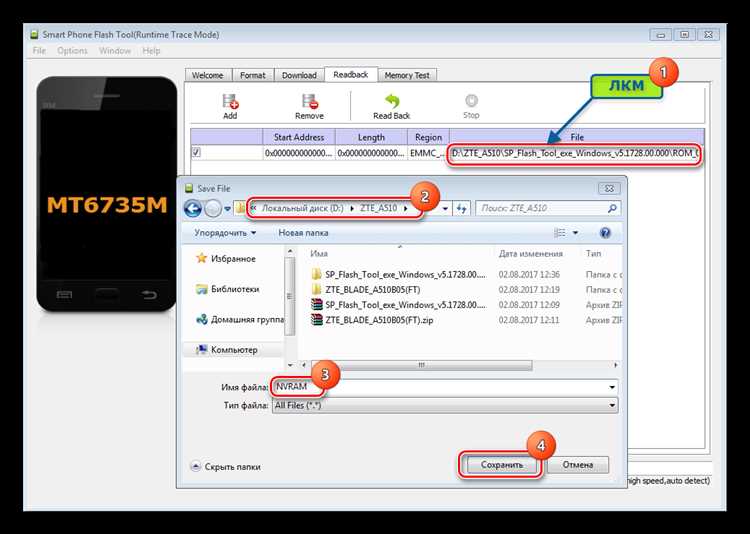Change the view mode icon
Viewport: 750px width, 534px height.
[560, 233]
